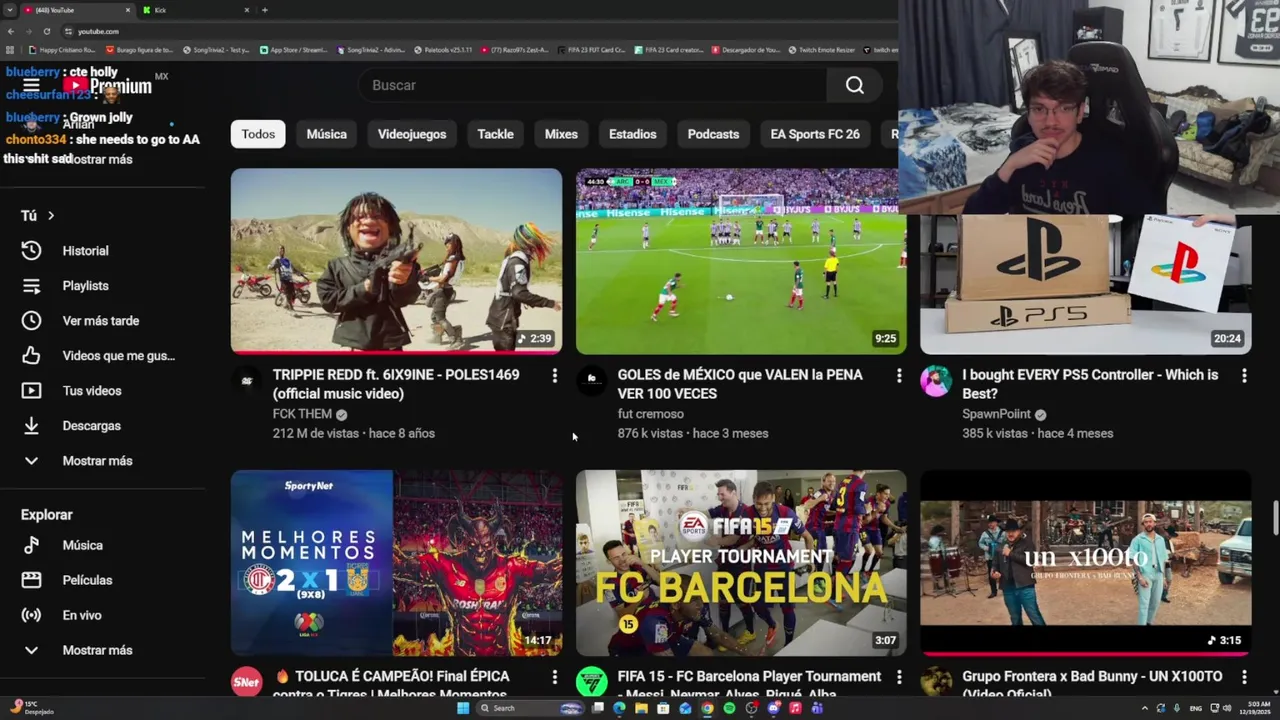
Task: Click the SNet channel avatar
Action: click(x=247, y=682)
